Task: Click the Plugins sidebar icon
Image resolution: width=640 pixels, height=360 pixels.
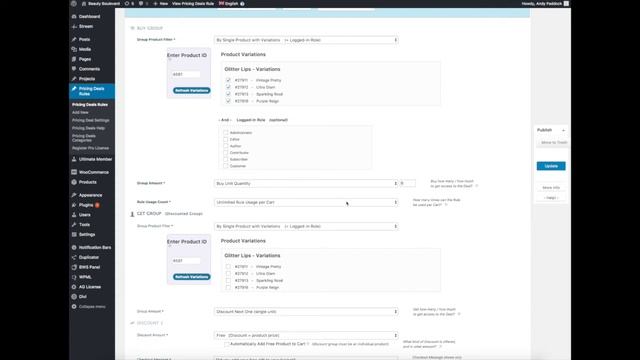Action: pyautogui.click(x=74, y=205)
